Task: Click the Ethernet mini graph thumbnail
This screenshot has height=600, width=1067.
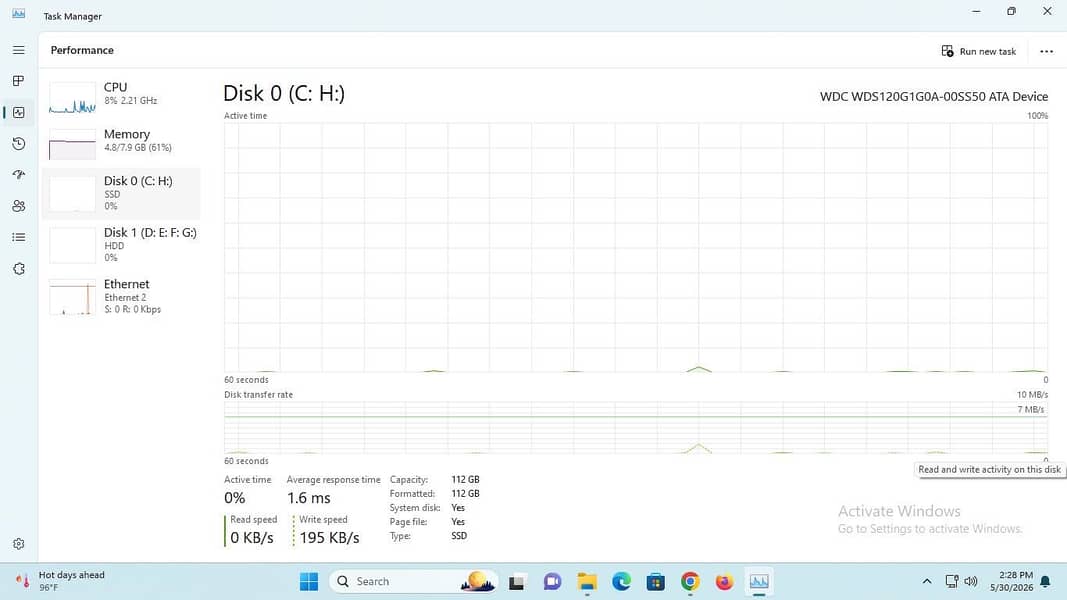Action: coord(72,297)
